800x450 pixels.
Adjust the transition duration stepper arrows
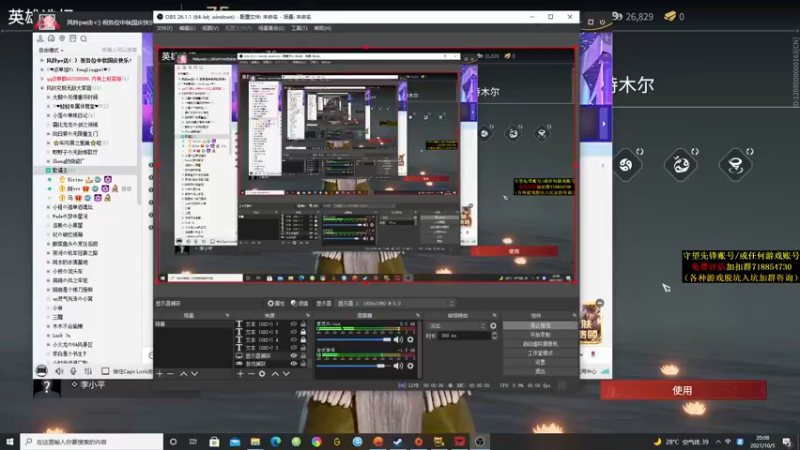[494, 336]
